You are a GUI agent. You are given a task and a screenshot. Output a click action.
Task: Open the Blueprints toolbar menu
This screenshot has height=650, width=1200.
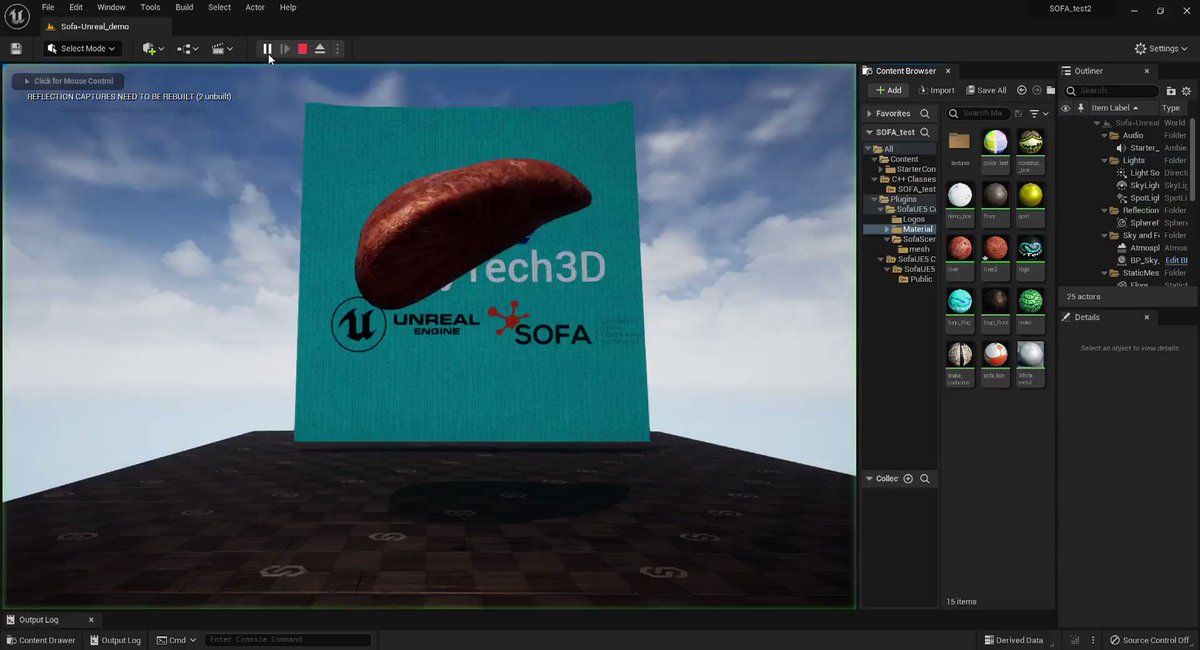pos(188,48)
